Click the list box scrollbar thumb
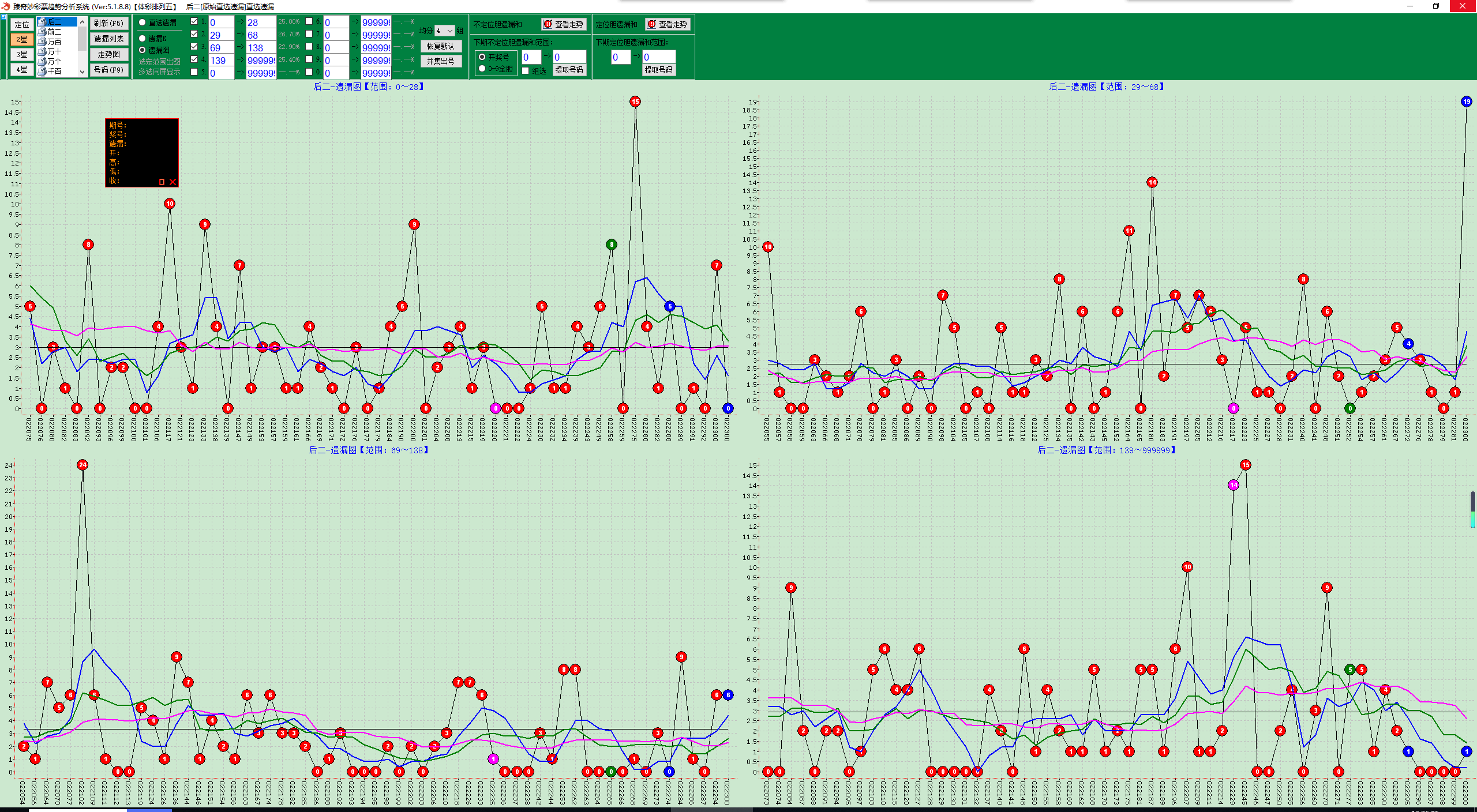This screenshot has width=1477, height=812. (82, 39)
